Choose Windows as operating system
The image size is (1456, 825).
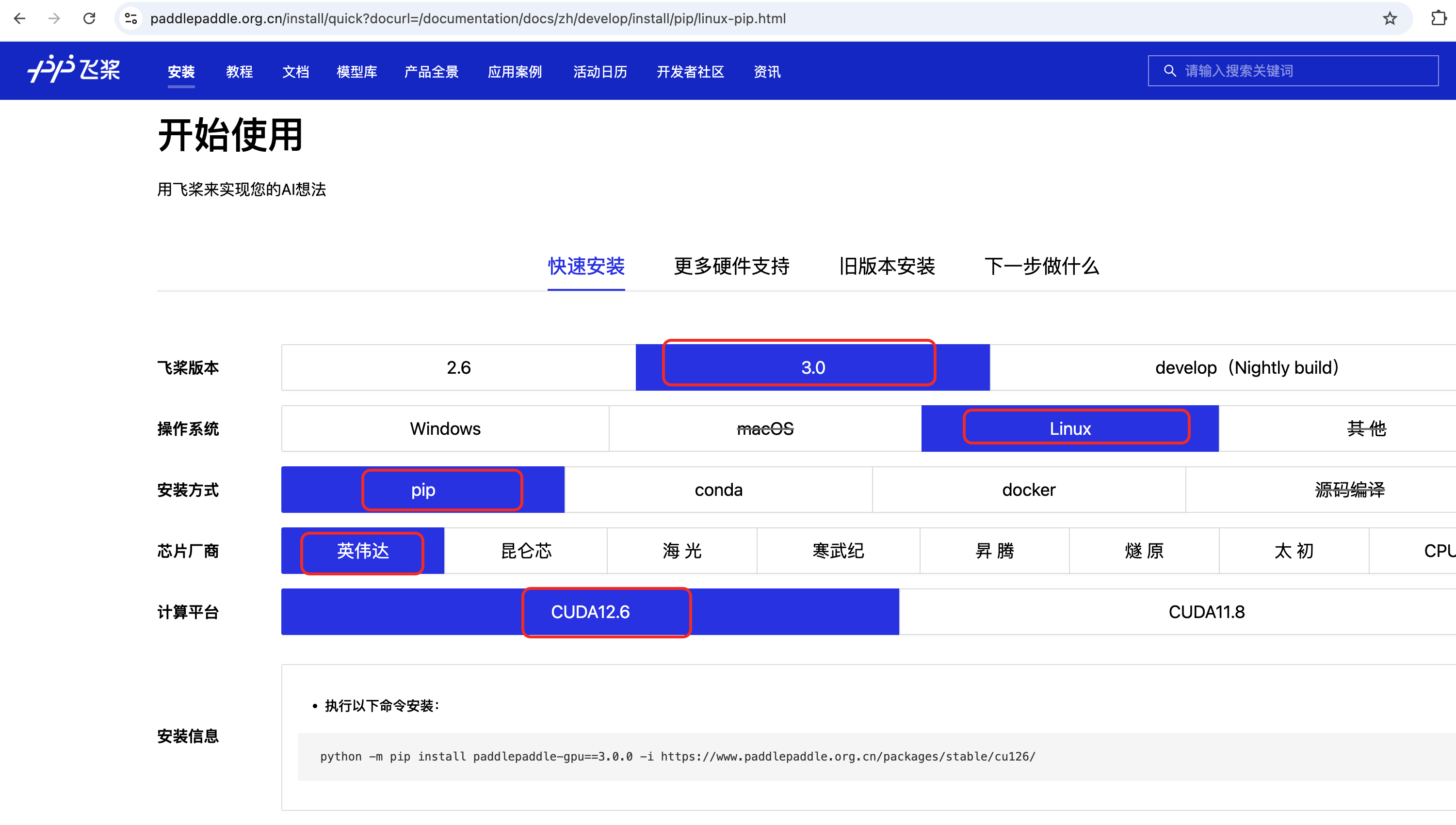pos(445,429)
